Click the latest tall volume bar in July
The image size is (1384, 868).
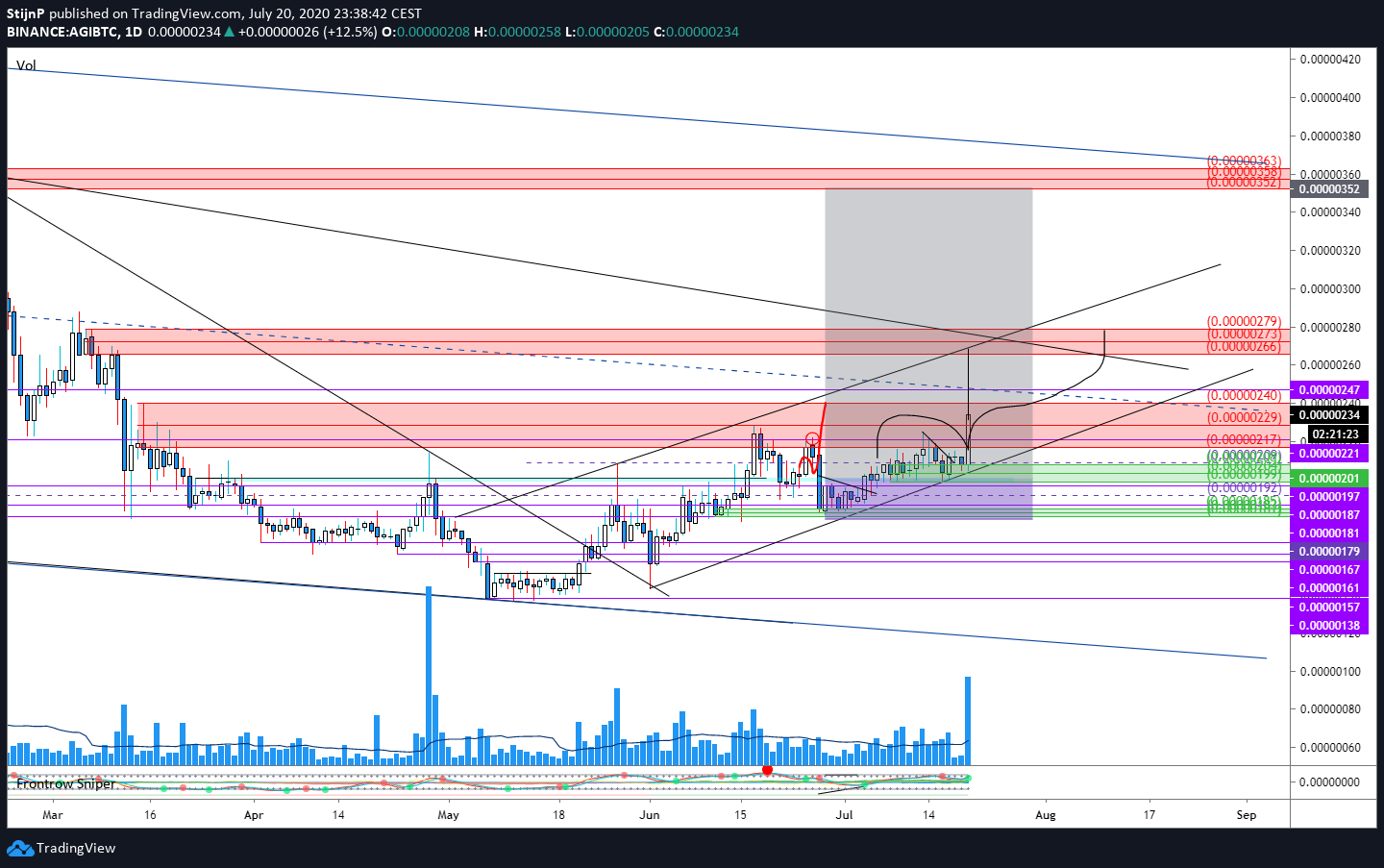pyautogui.click(x=968, y=721)
